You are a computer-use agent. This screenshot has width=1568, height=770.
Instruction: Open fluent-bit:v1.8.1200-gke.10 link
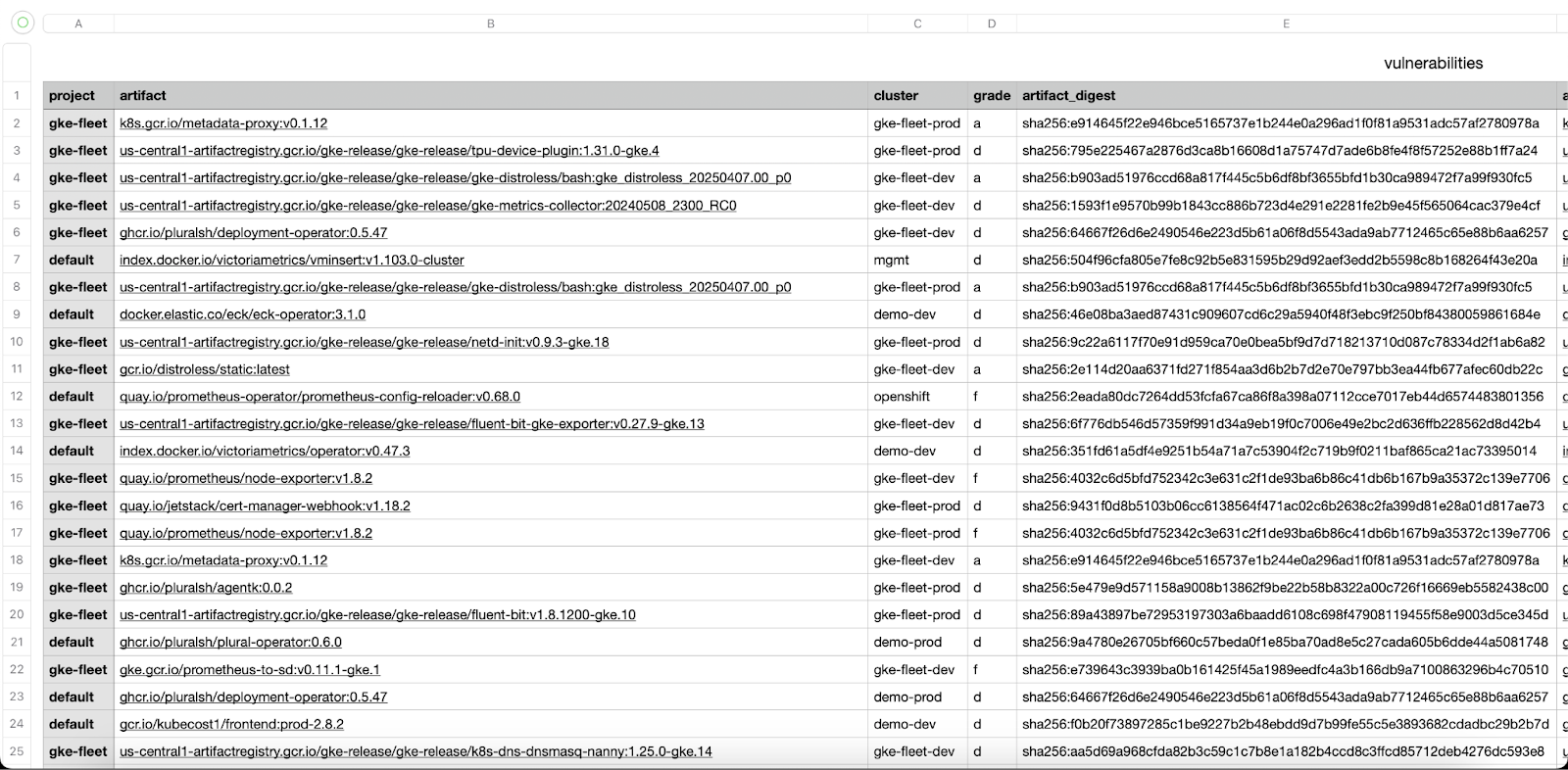[377, 615]
